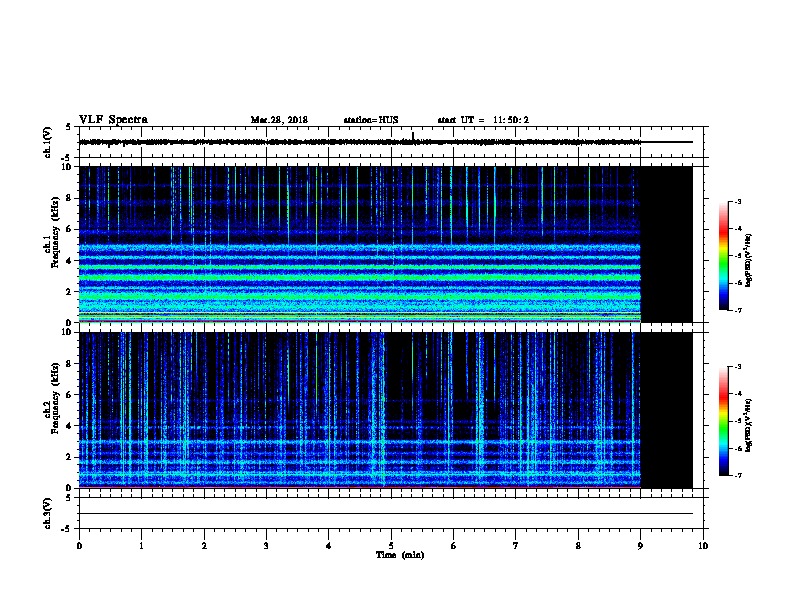Click time axis tick label "7"
792x612 pixels.
pyautogui.click(x=516, y=545)
